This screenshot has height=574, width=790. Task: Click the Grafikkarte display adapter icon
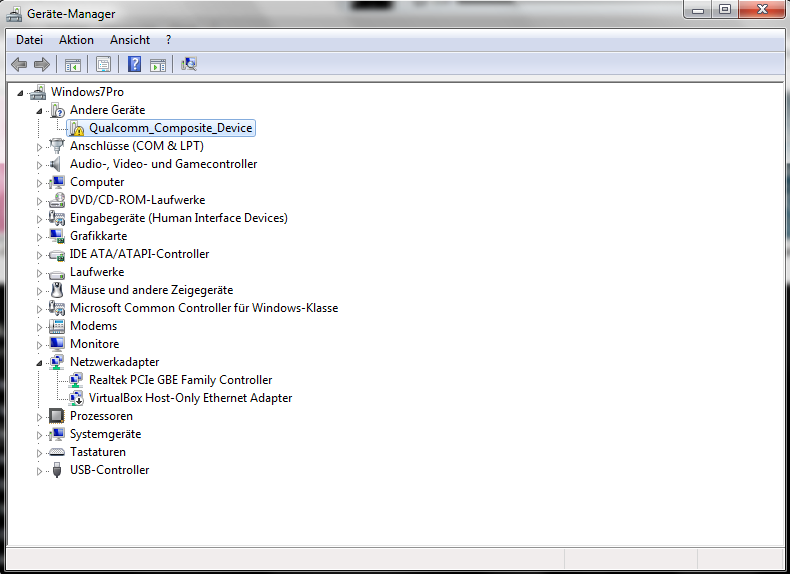coord(57,236)
